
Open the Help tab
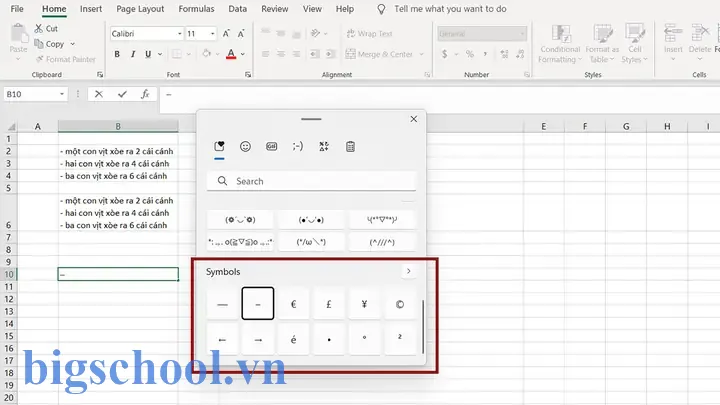click(x=344, y=9)
